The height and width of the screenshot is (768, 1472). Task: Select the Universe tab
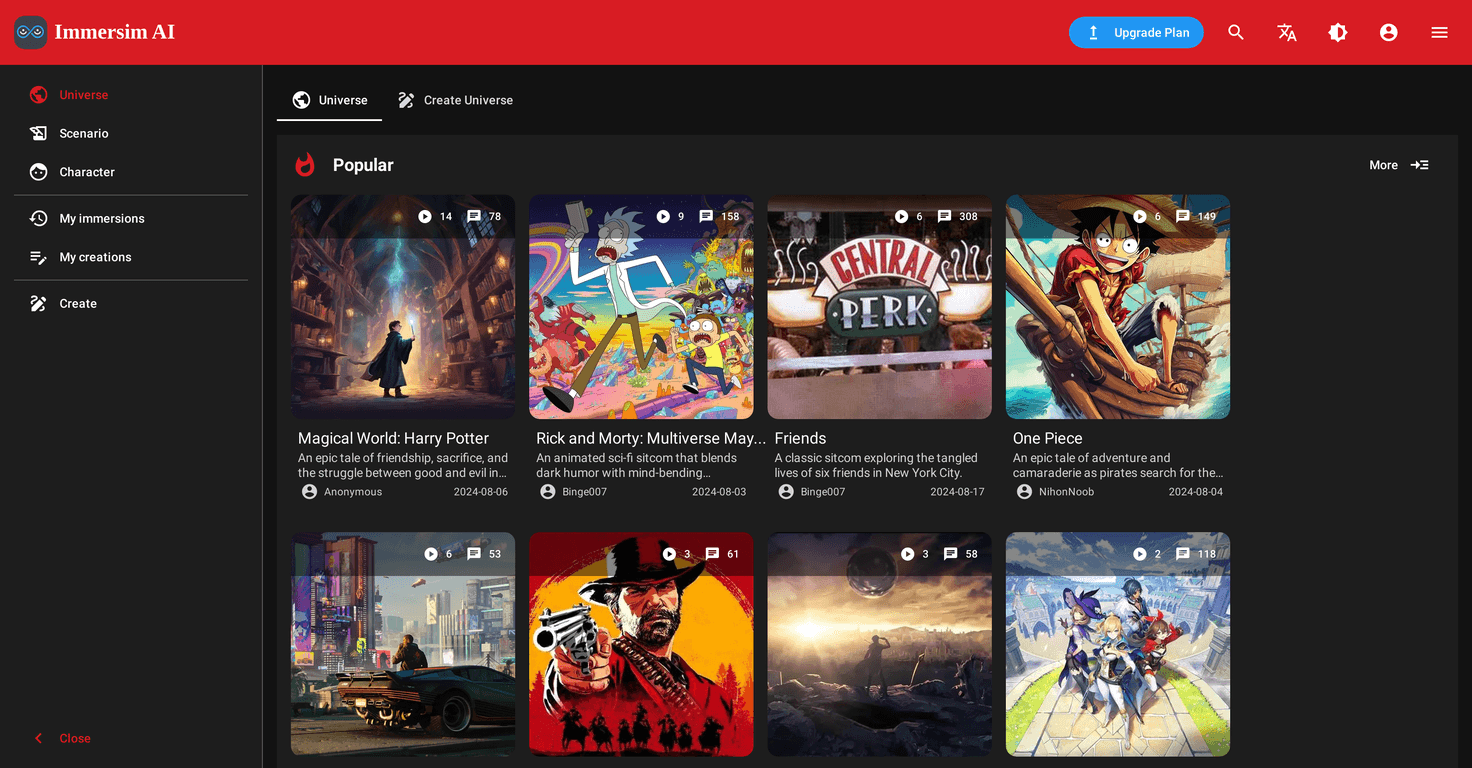tap(329, 100)
